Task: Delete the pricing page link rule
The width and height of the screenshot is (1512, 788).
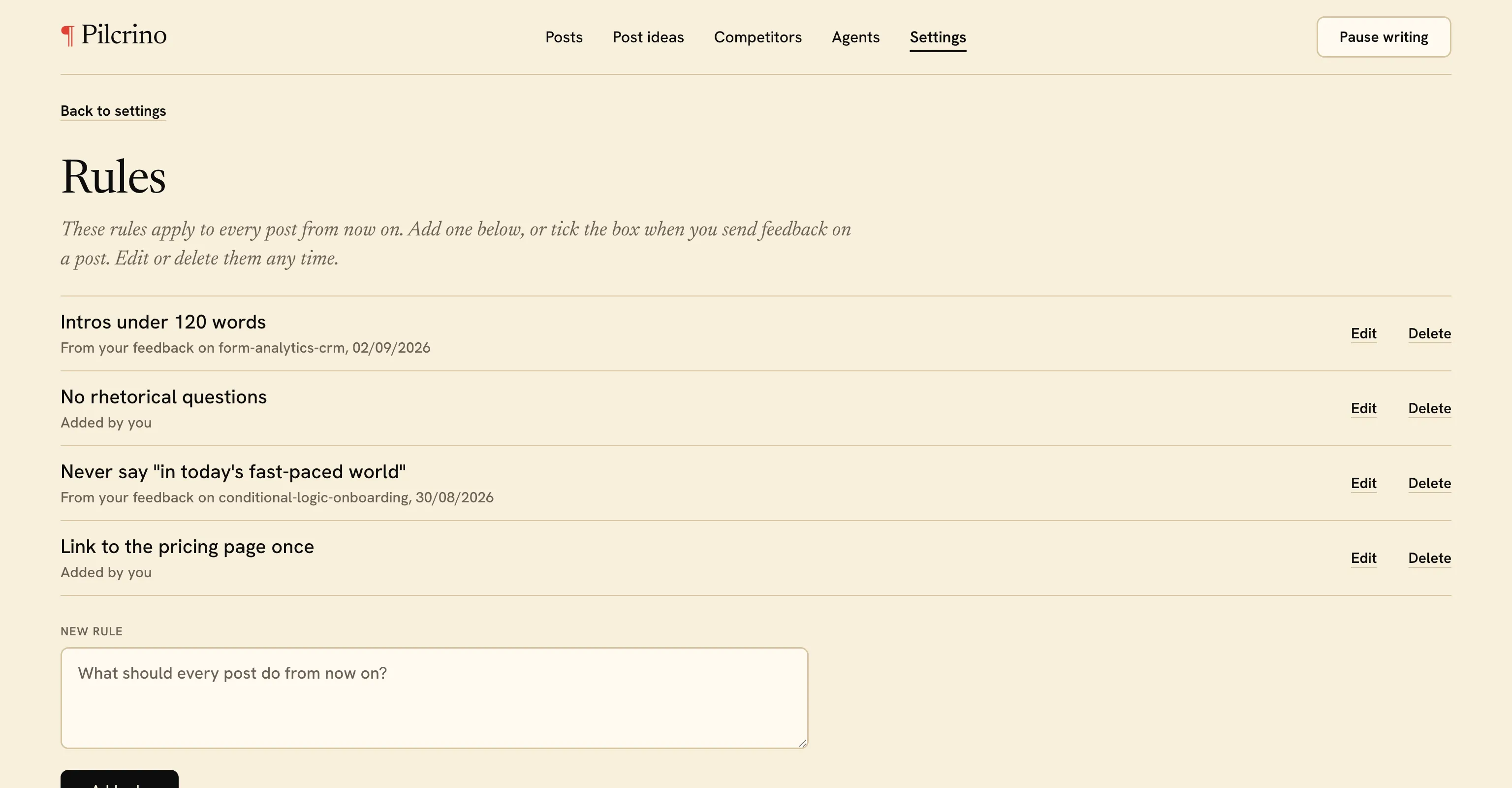Action: [1429, 558]
